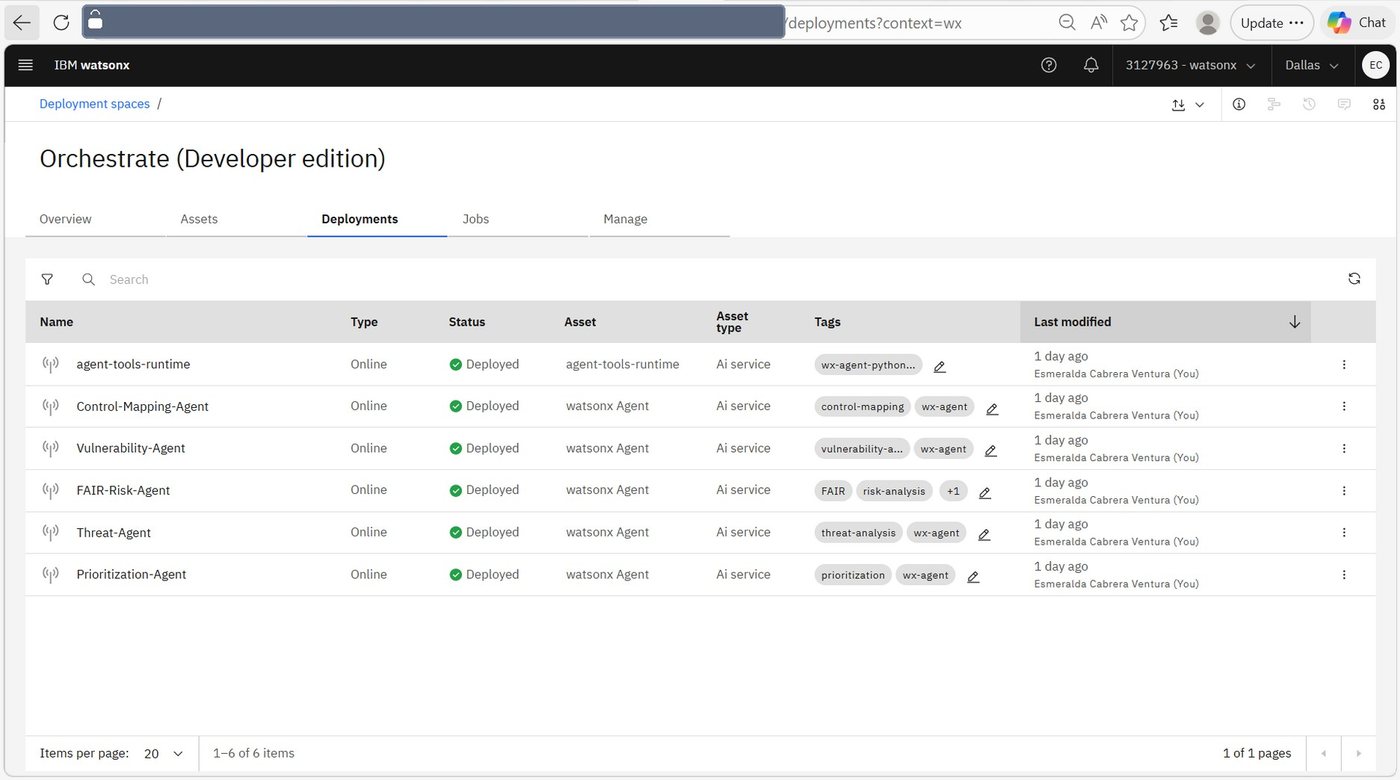Open the Copilot Chat button
This screenshot has height=780, width=1400.
click(1357, 22)
